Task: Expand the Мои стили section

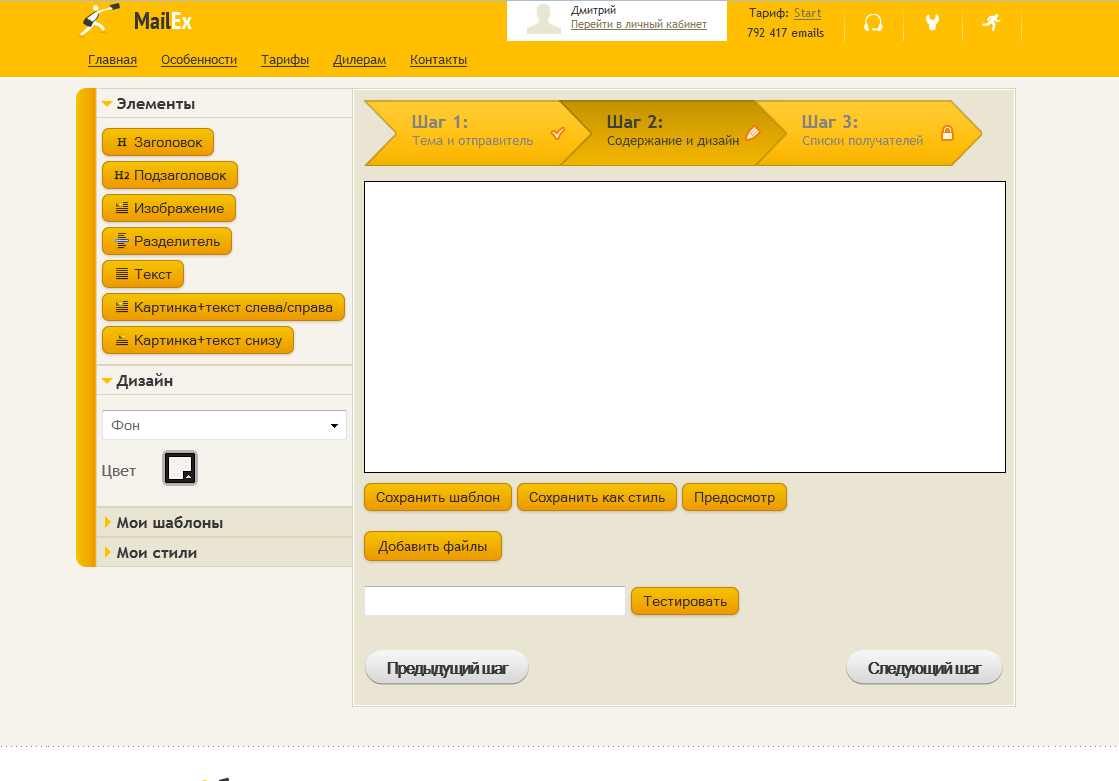Action: [156, 552]
